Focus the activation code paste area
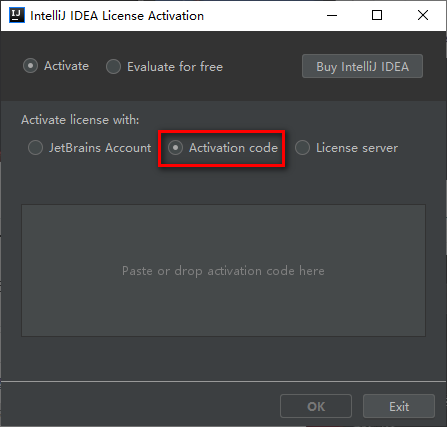 point(223,270)
